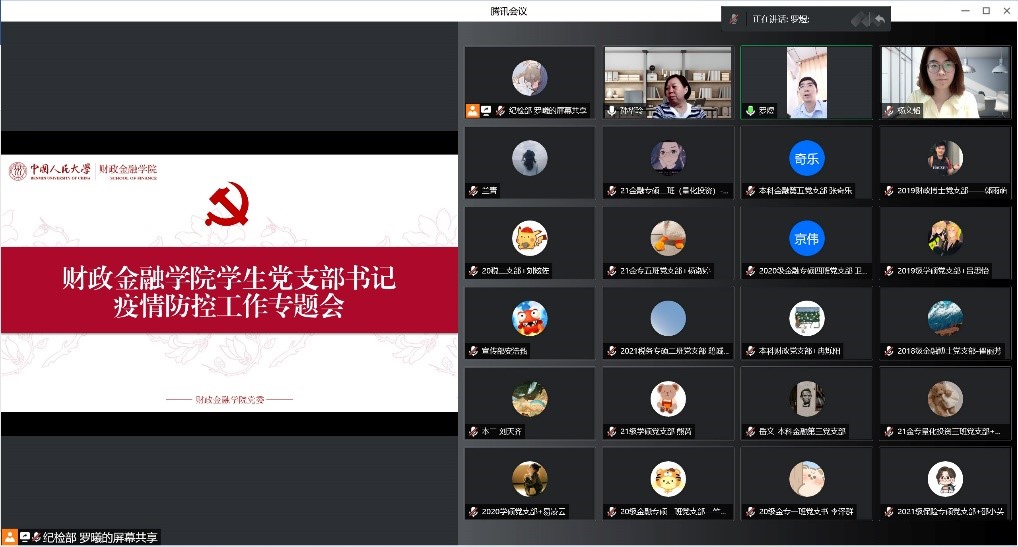Select the 陈静玲 video tile

coord(667,82)
